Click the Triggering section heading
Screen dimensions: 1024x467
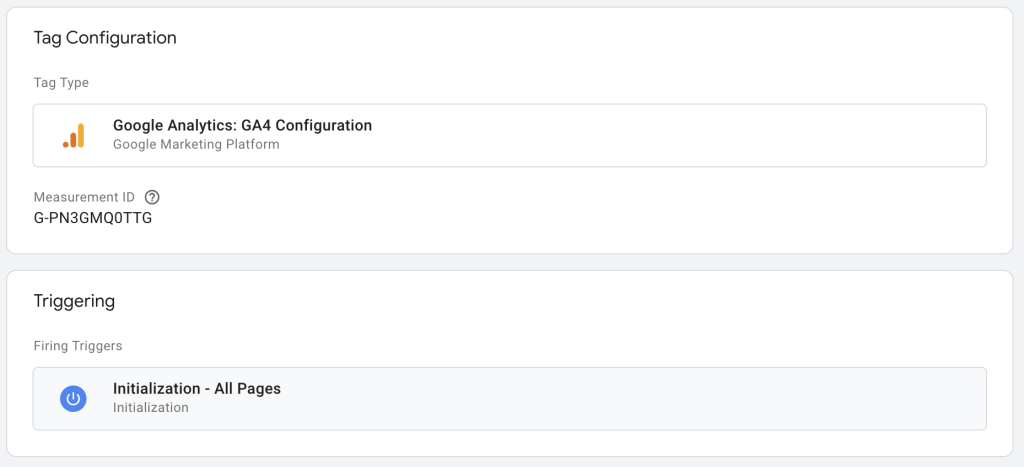74,301
